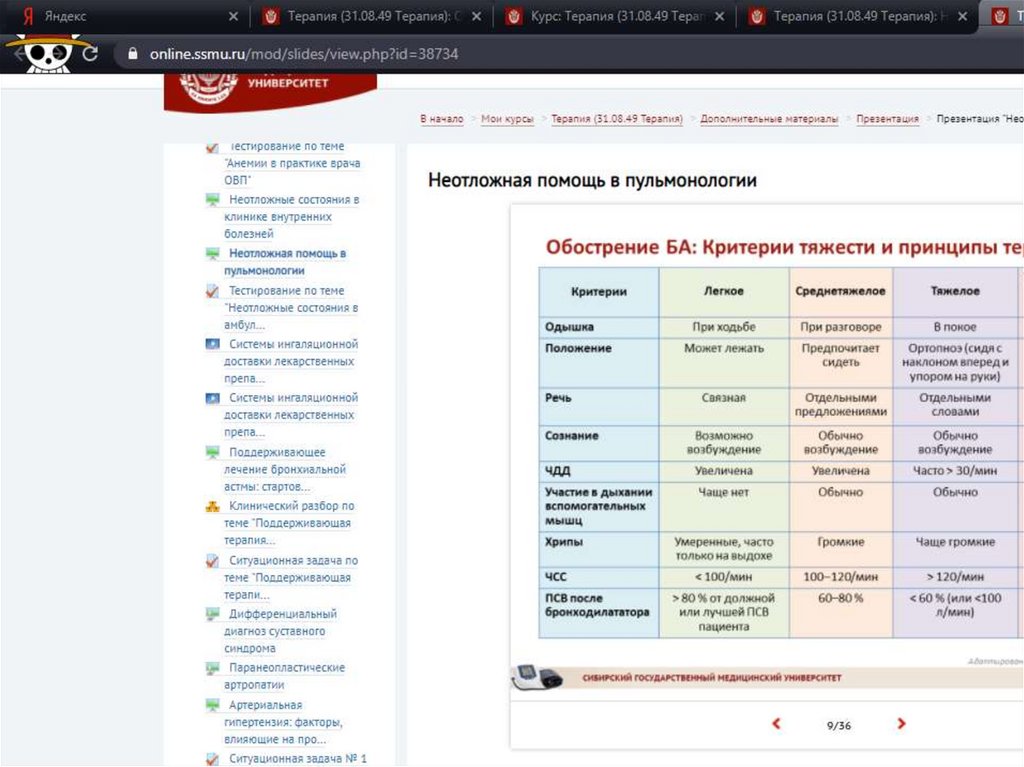This screenshot has height=767, width=1024.
Task: Click cell '100–120/мин'
Action: tap(840, 577)
